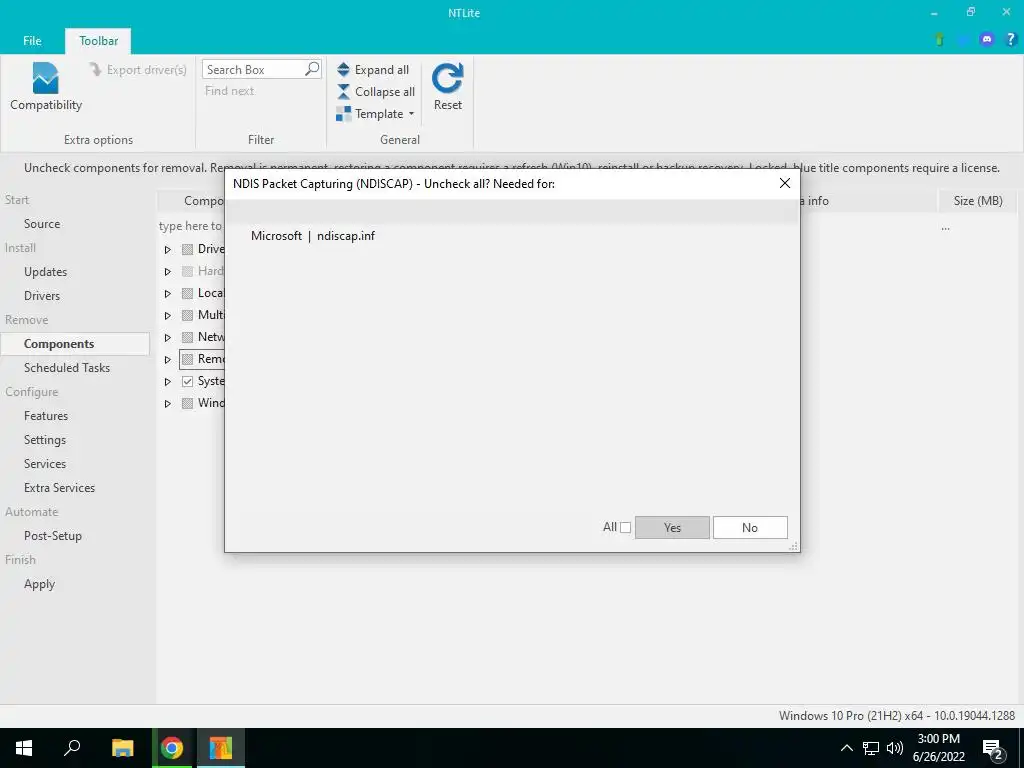Screen dimensions: 1024x768
Task: Click the Windows 10 Pro status text
Action: [897, 716]
